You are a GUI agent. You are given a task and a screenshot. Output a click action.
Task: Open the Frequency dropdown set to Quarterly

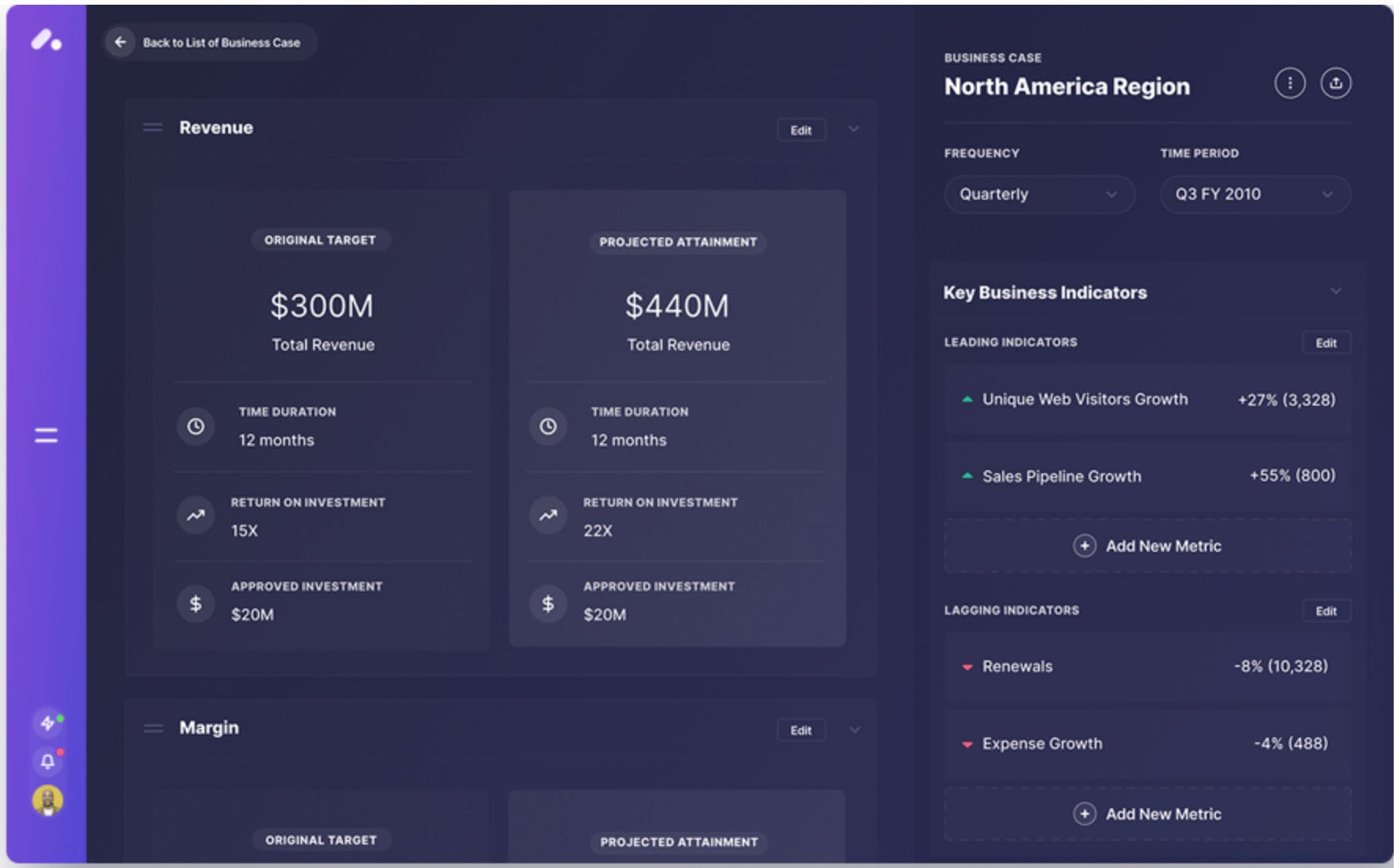1039,194
